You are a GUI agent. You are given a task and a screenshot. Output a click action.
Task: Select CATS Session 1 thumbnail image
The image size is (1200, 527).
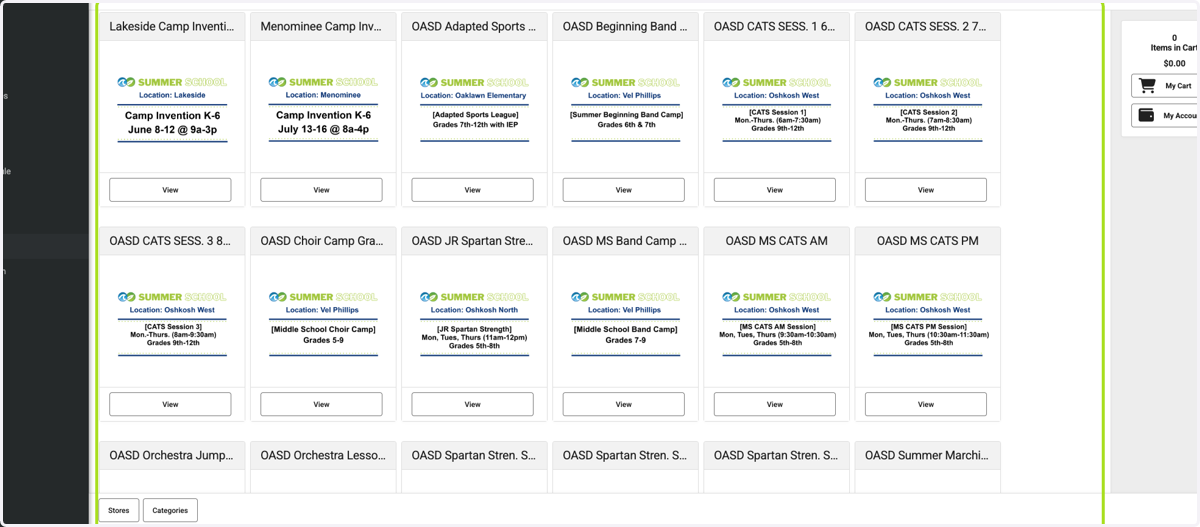(x=776, y=108)
